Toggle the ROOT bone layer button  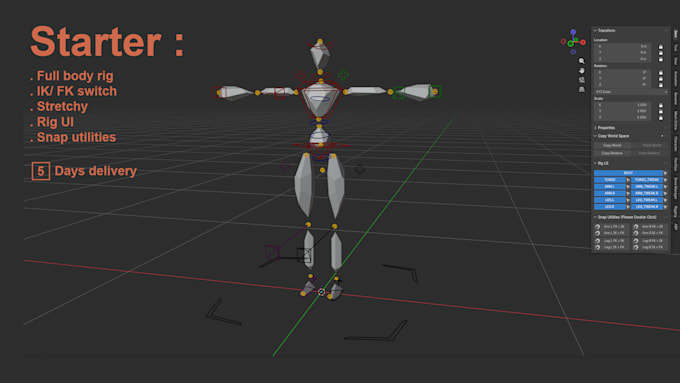628,173
